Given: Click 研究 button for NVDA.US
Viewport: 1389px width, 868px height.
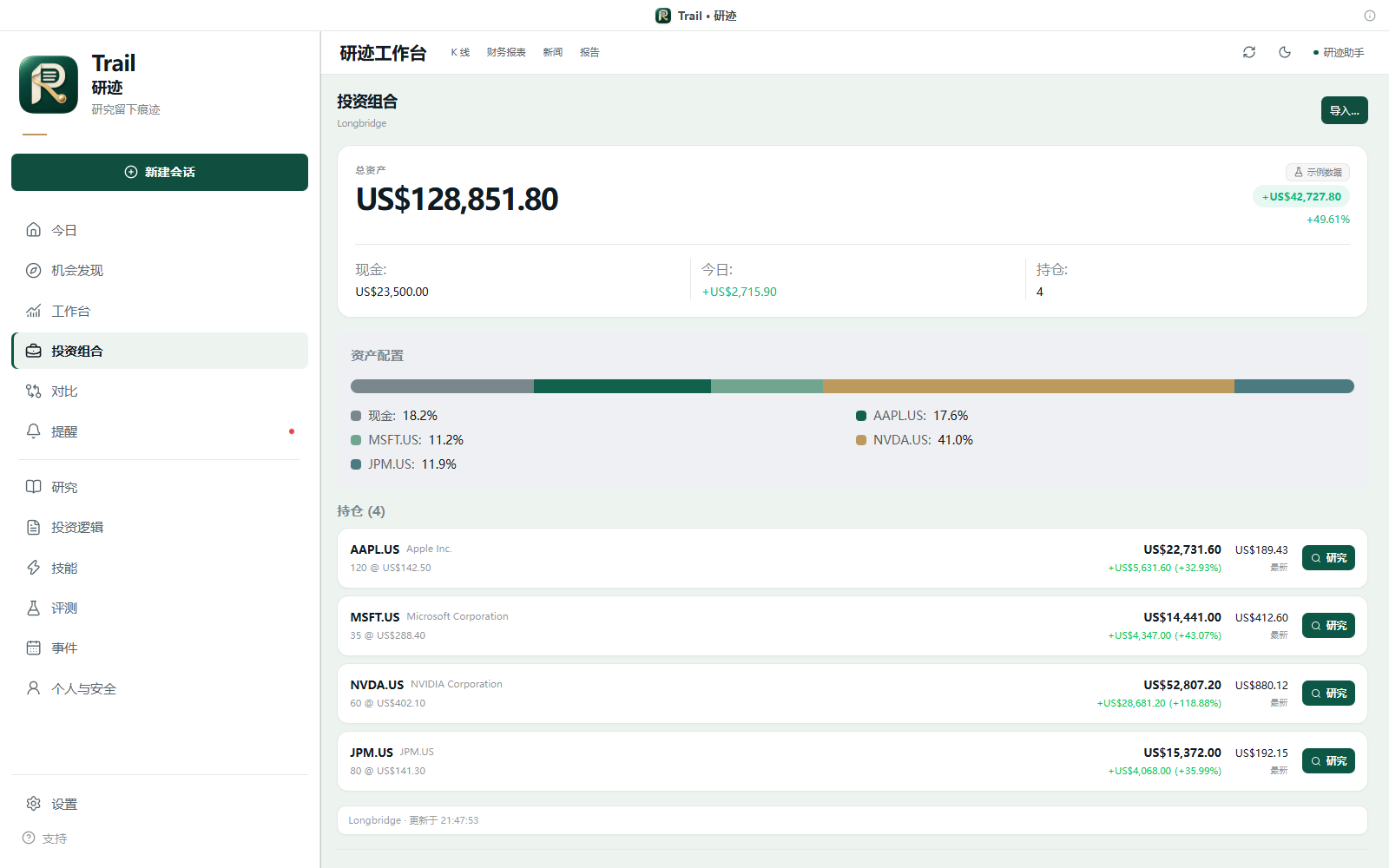Looking at the screenshot, I should click(x=1328, y=694).
